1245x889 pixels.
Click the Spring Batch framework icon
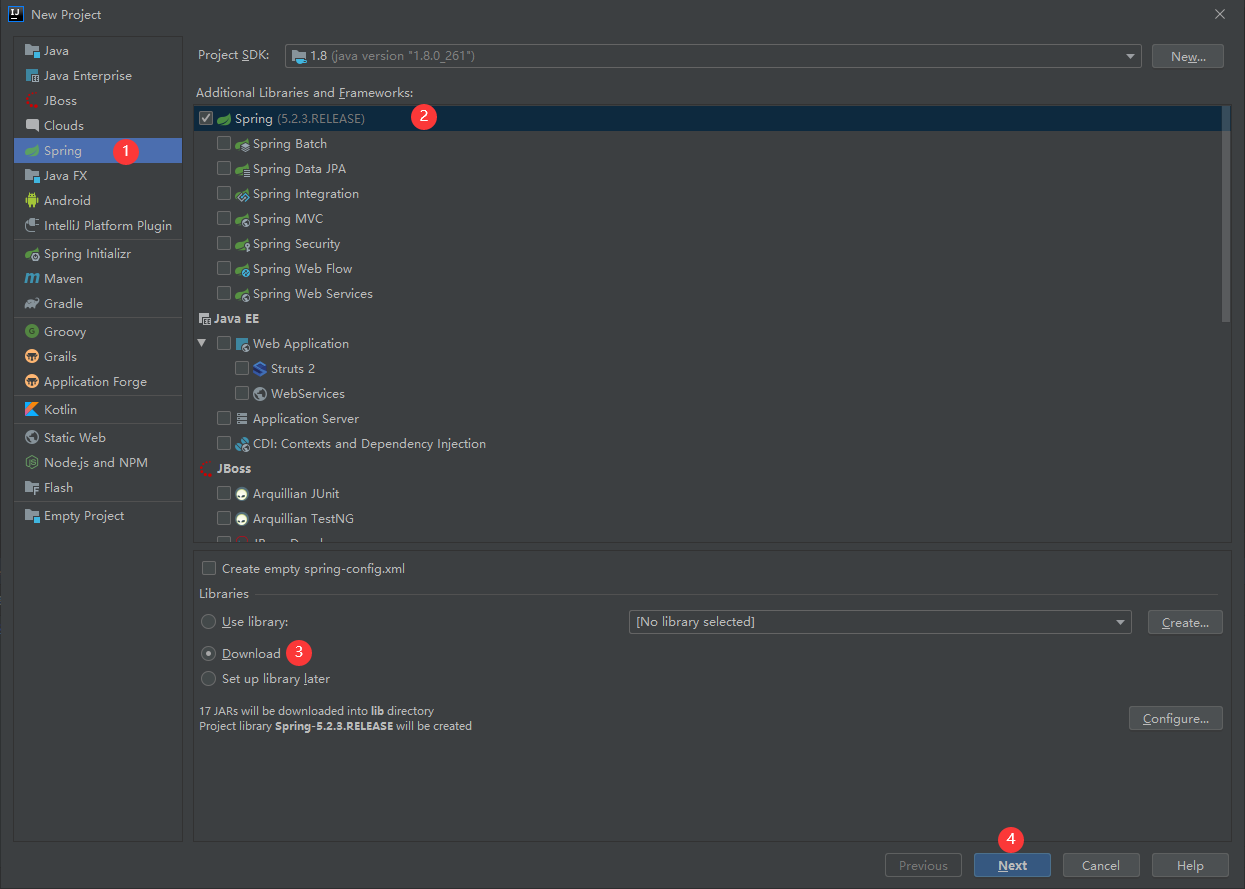point(242,144)
